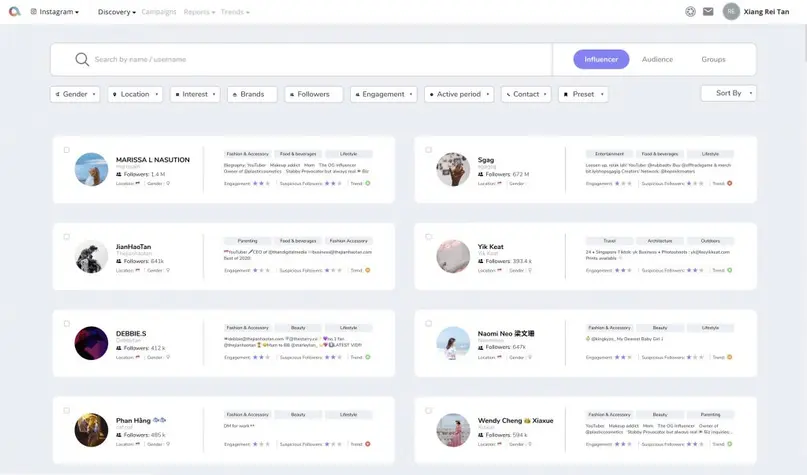The height and width of the screenshot is (475, 807).
Task: Open the Discovery menu
Action: (117, 12)
